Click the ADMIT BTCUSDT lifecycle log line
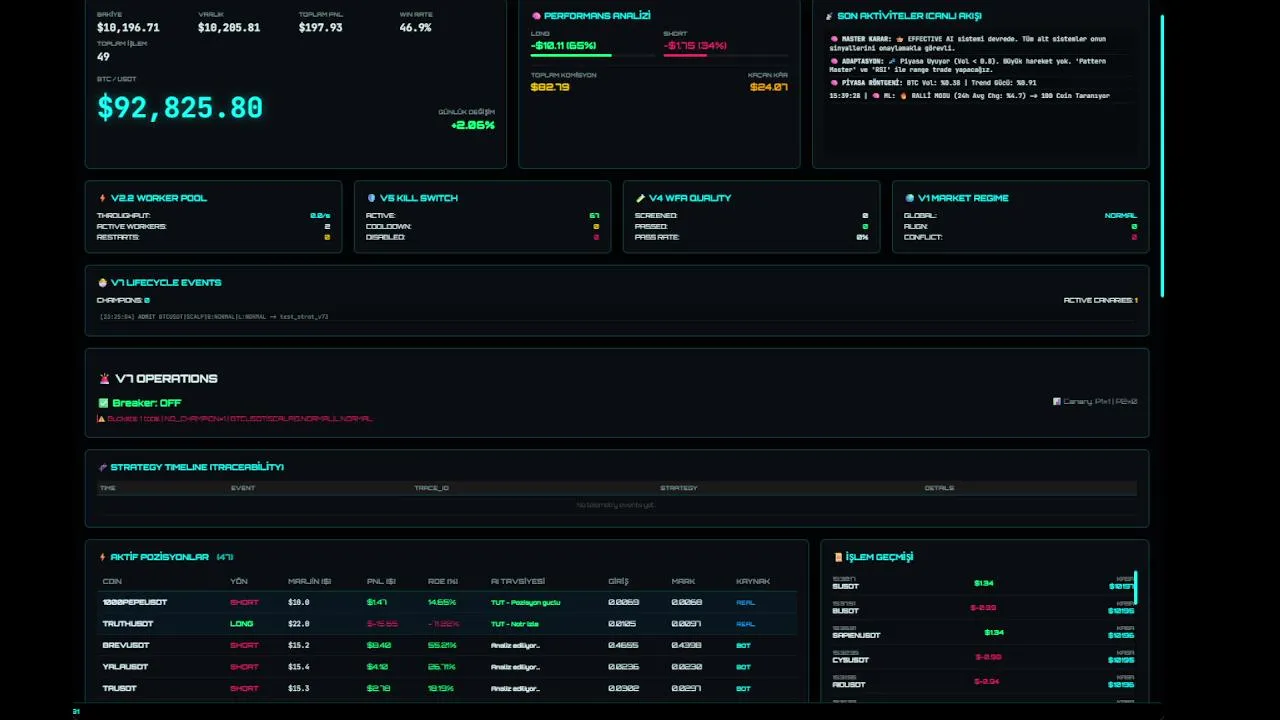This screenshot has height=720, width=1280. 214,317
